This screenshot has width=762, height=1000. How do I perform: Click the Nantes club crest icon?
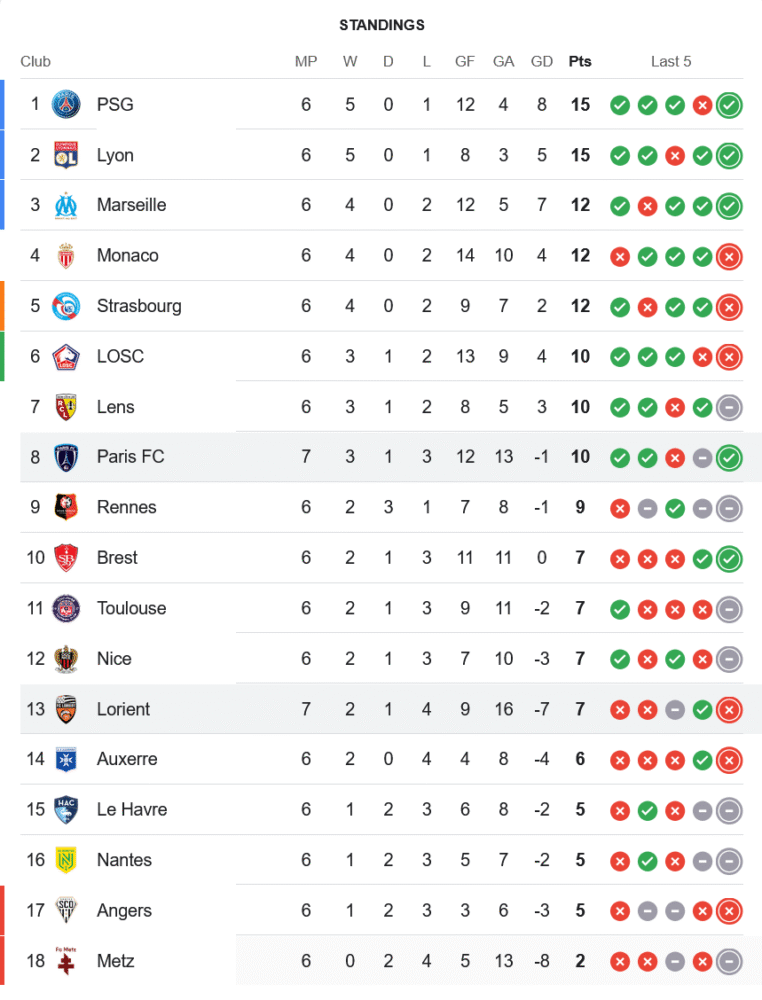coord(66,860)
